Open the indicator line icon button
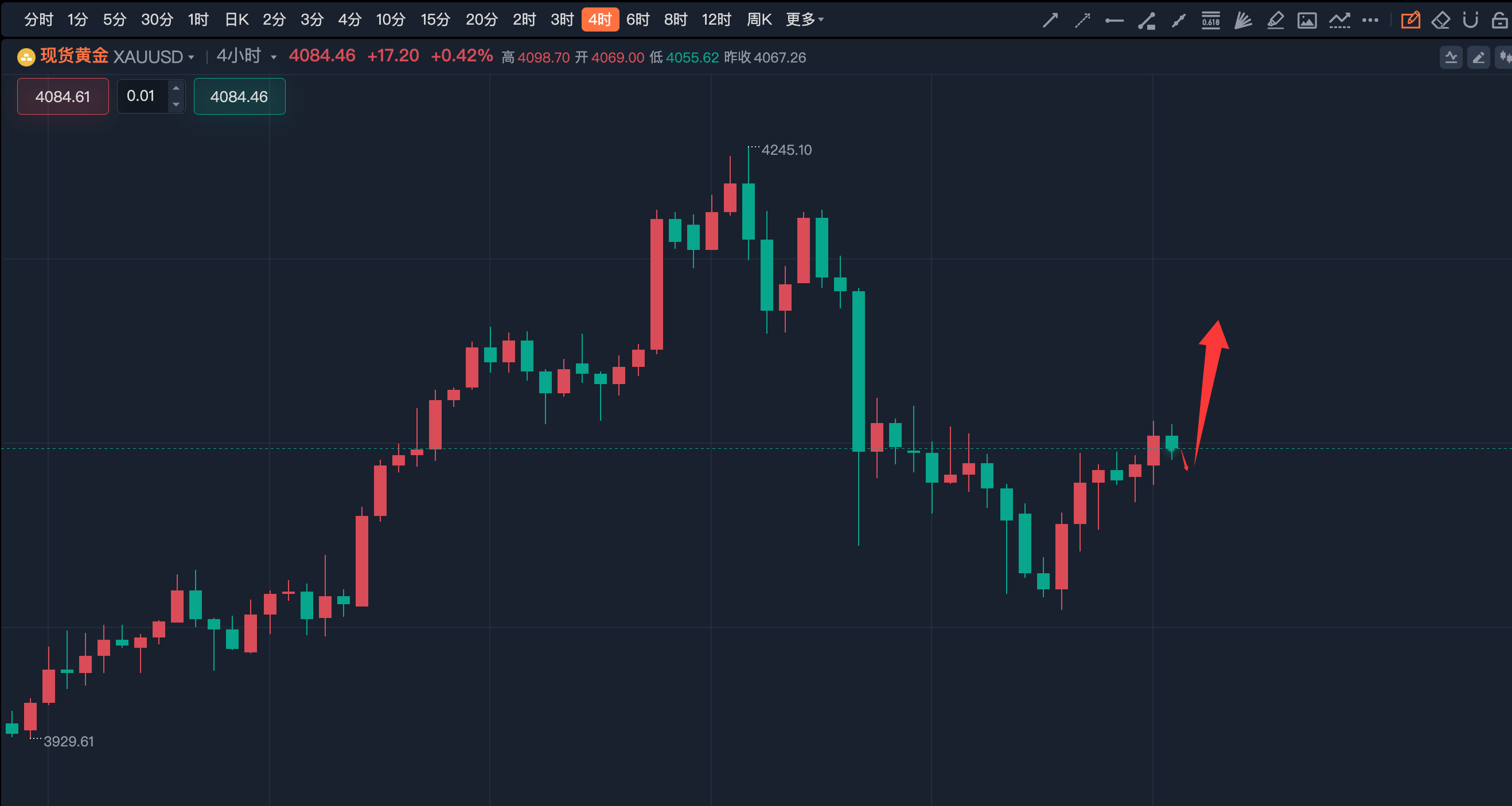The image size is (1512, 806). [1451, 57]
